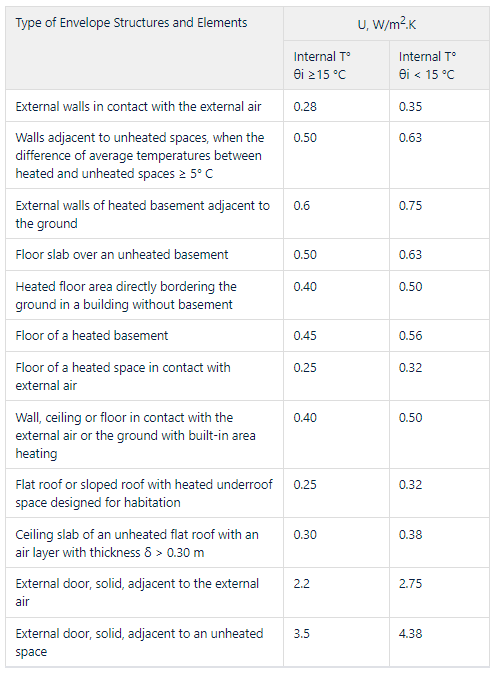Select the U, W/m².K column header
Image resolution: width=502 pixels, height=676 pixels.
tap(386, 23)
